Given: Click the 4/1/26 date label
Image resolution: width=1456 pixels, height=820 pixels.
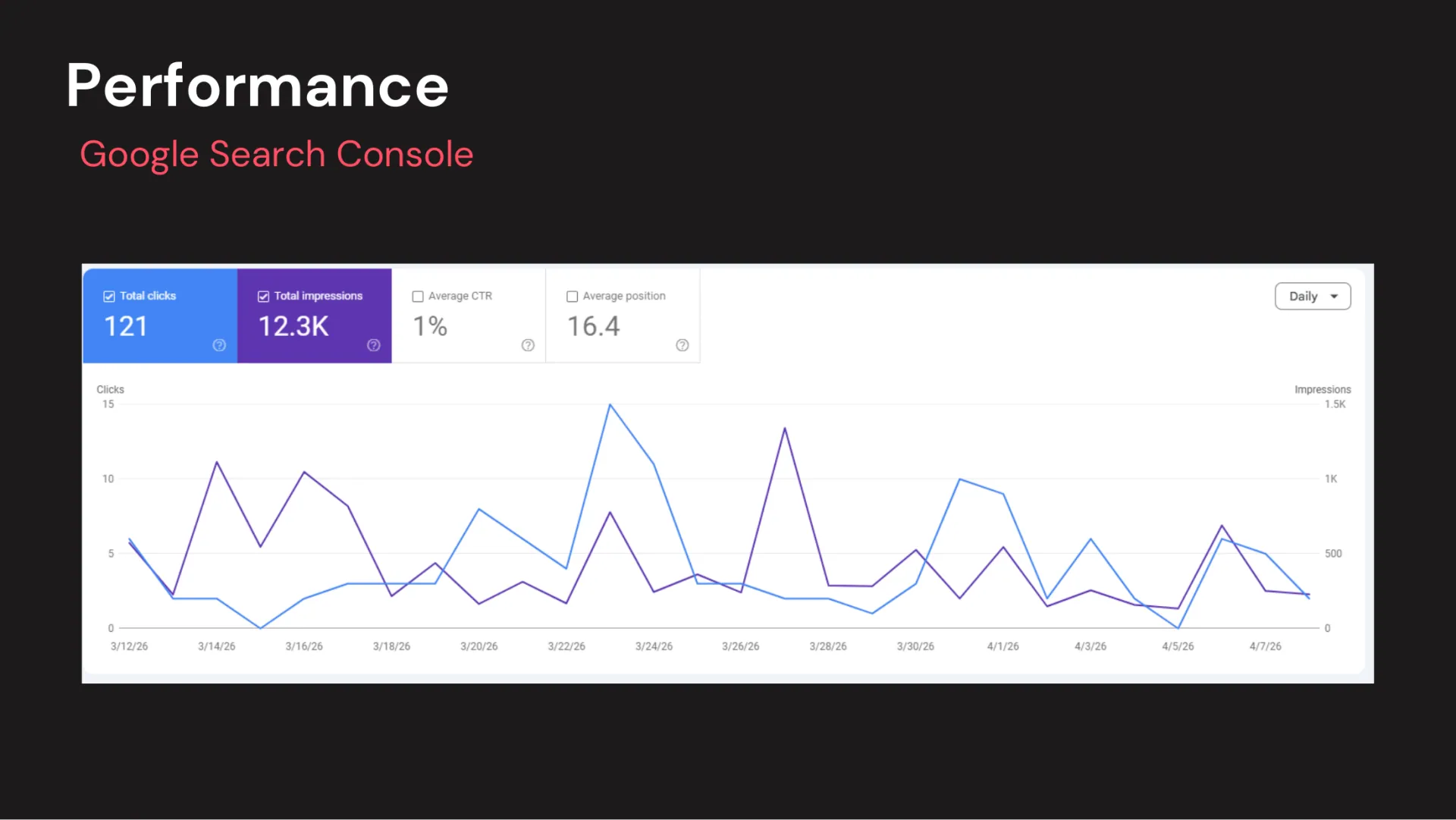Looking at the screenshot, I should [x=1003, y=646].
